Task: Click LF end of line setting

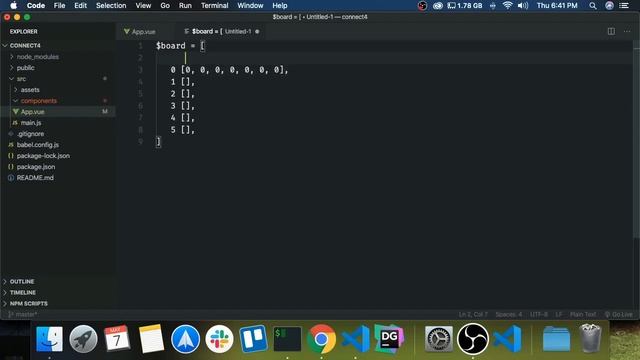Action: pyautogui.click(x=559, y=315)
